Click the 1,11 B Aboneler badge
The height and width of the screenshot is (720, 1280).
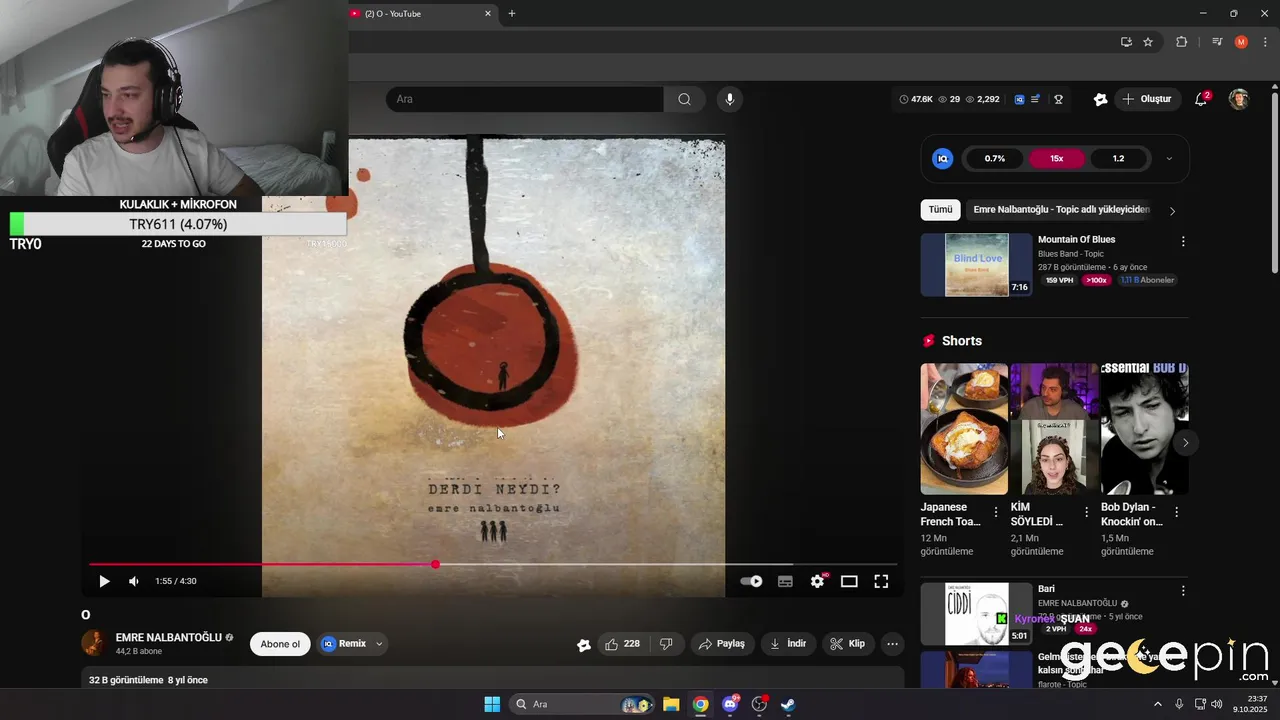1147,280
